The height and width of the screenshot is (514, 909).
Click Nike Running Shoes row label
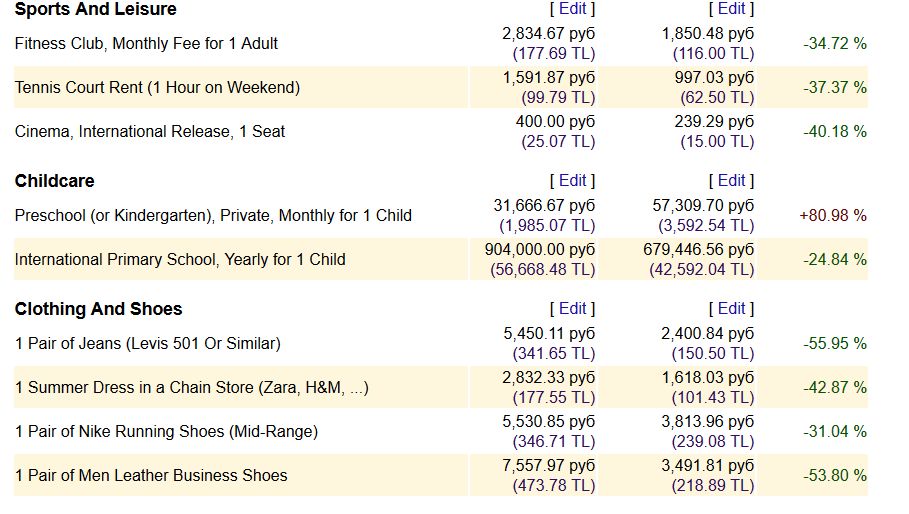(166, 432)
